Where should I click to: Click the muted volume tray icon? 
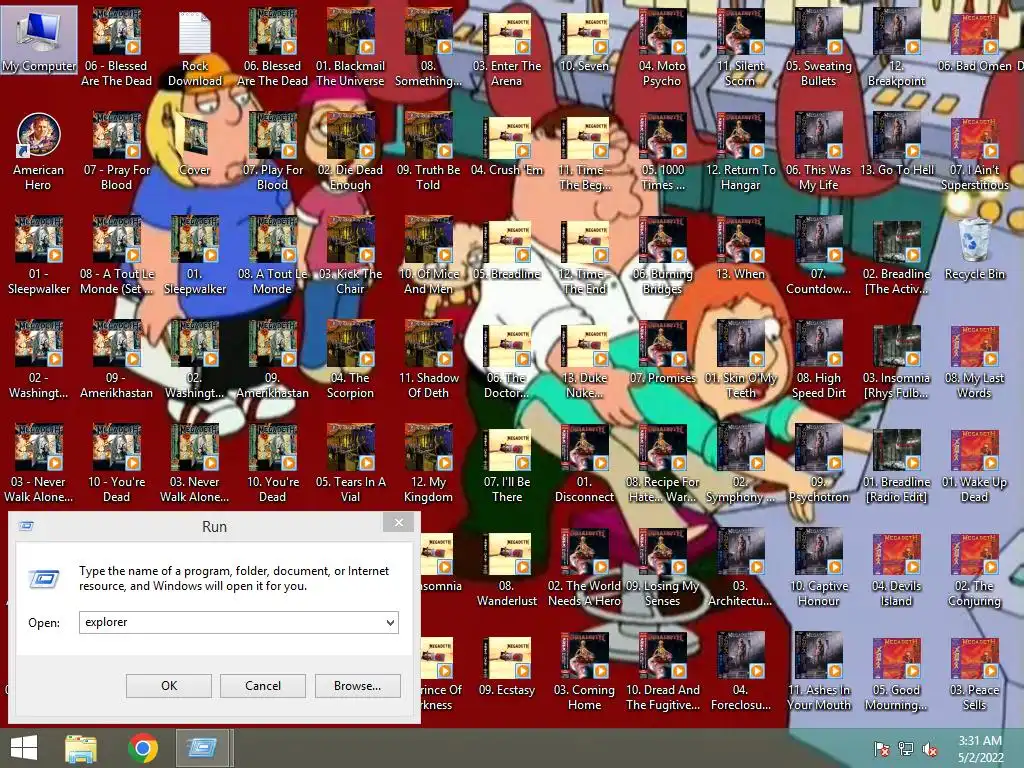click(930, 749)
